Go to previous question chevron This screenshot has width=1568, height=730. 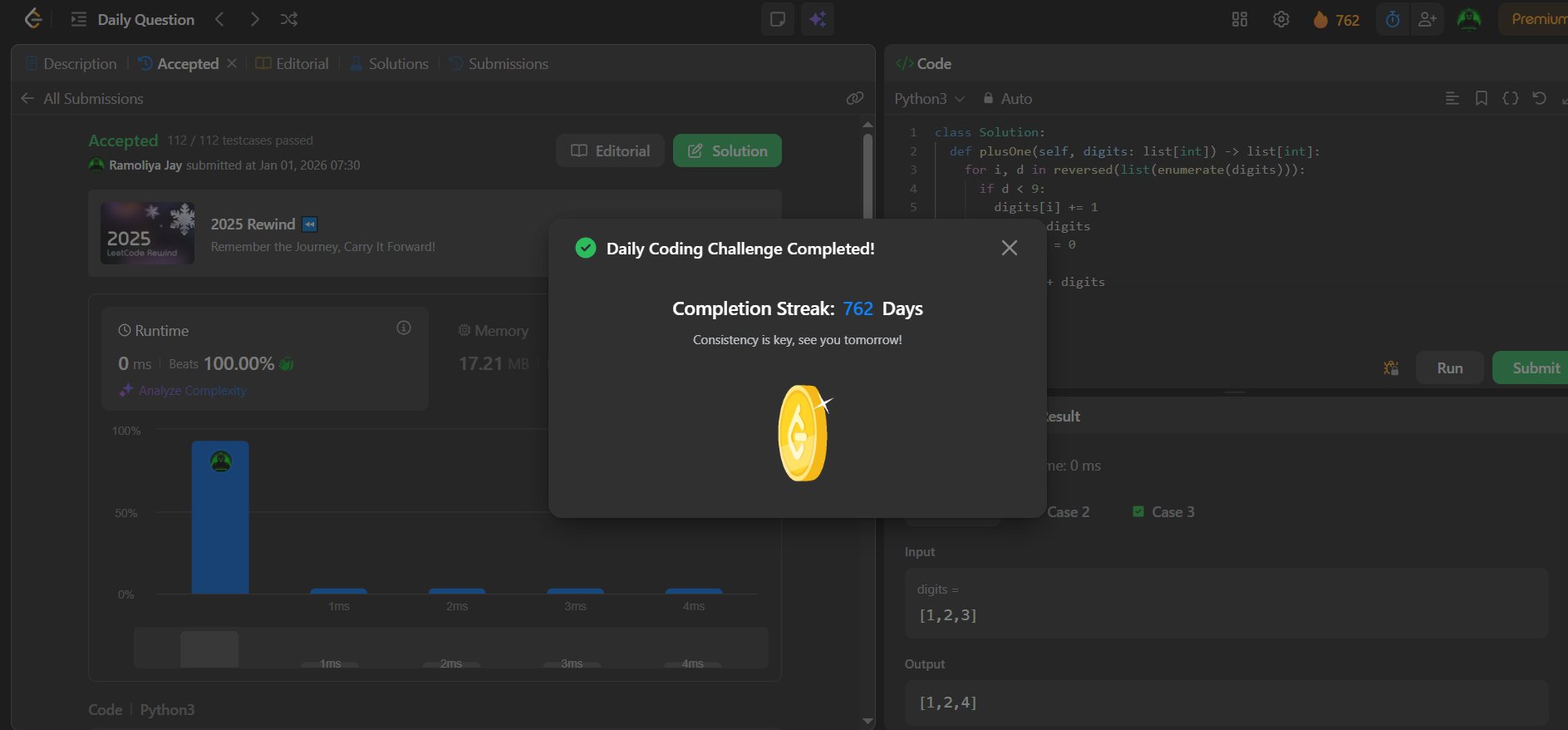pyautogui.click(x=219, y=19)
